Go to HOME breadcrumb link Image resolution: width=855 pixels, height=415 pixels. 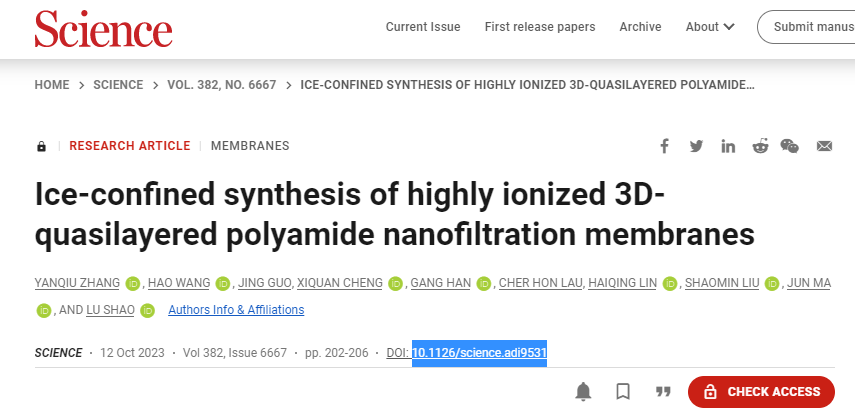[52, 85]
